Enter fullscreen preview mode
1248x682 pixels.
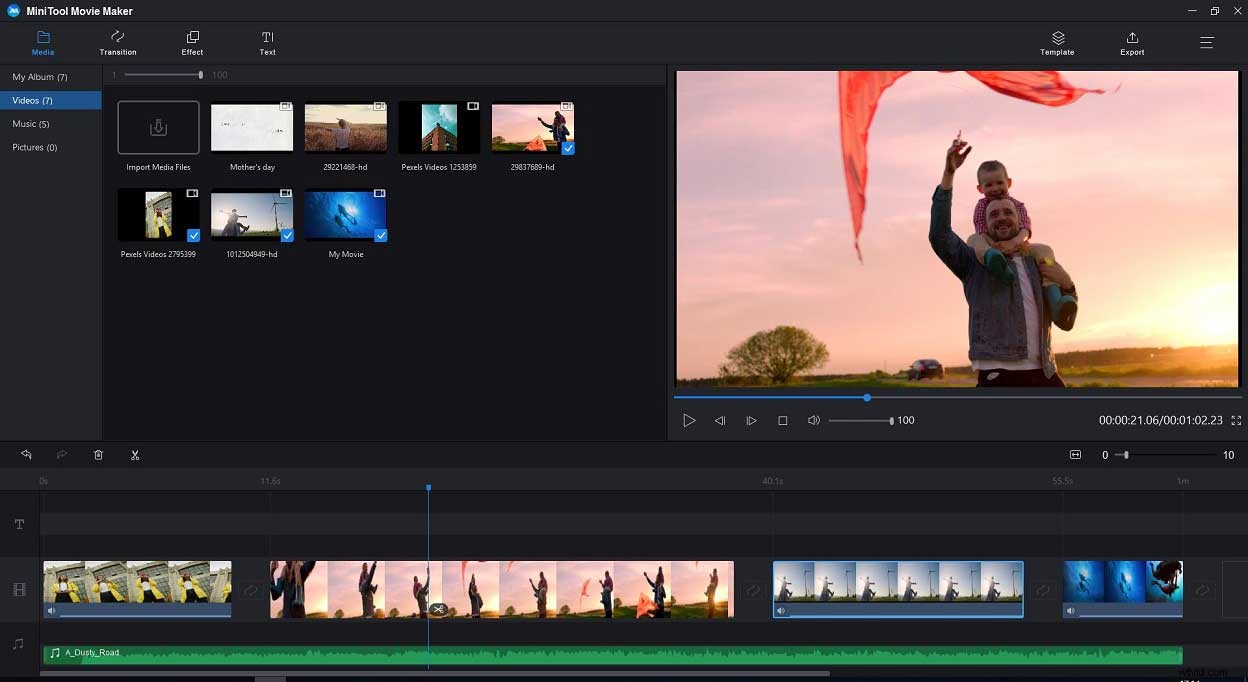click(x=1236, y=420)
